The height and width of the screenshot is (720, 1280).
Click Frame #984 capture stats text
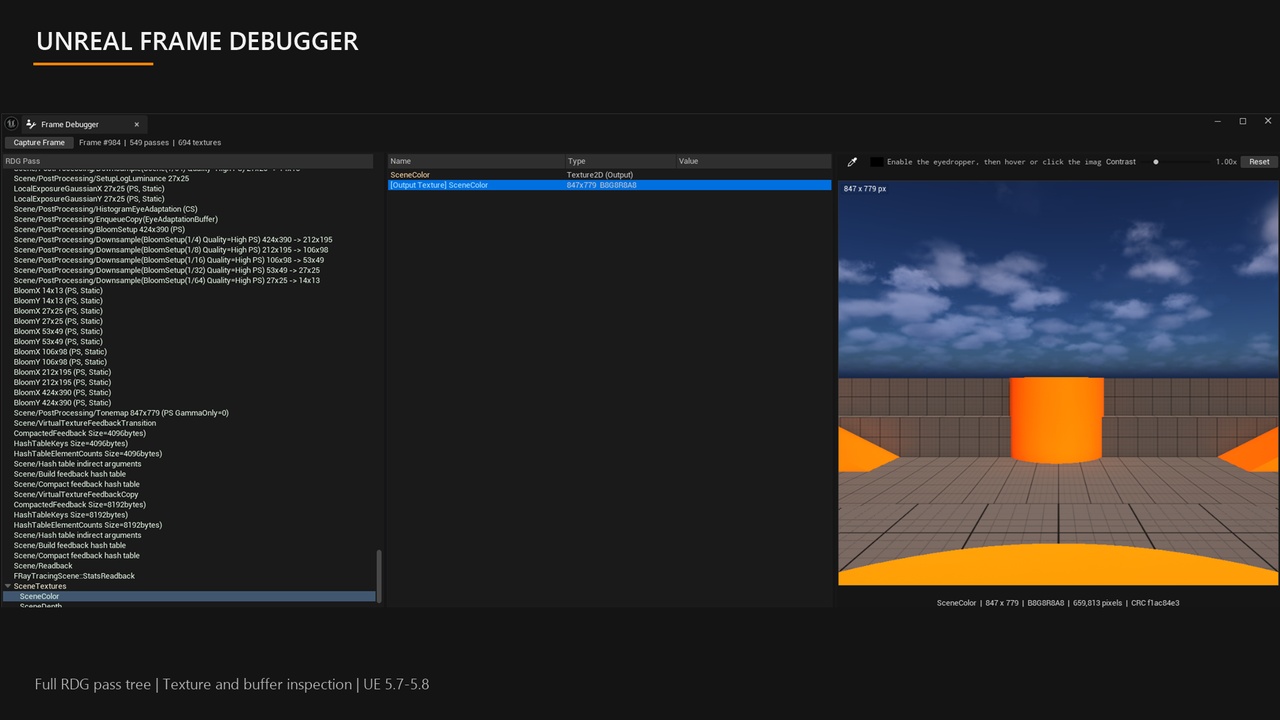click(x=150, y=142)
